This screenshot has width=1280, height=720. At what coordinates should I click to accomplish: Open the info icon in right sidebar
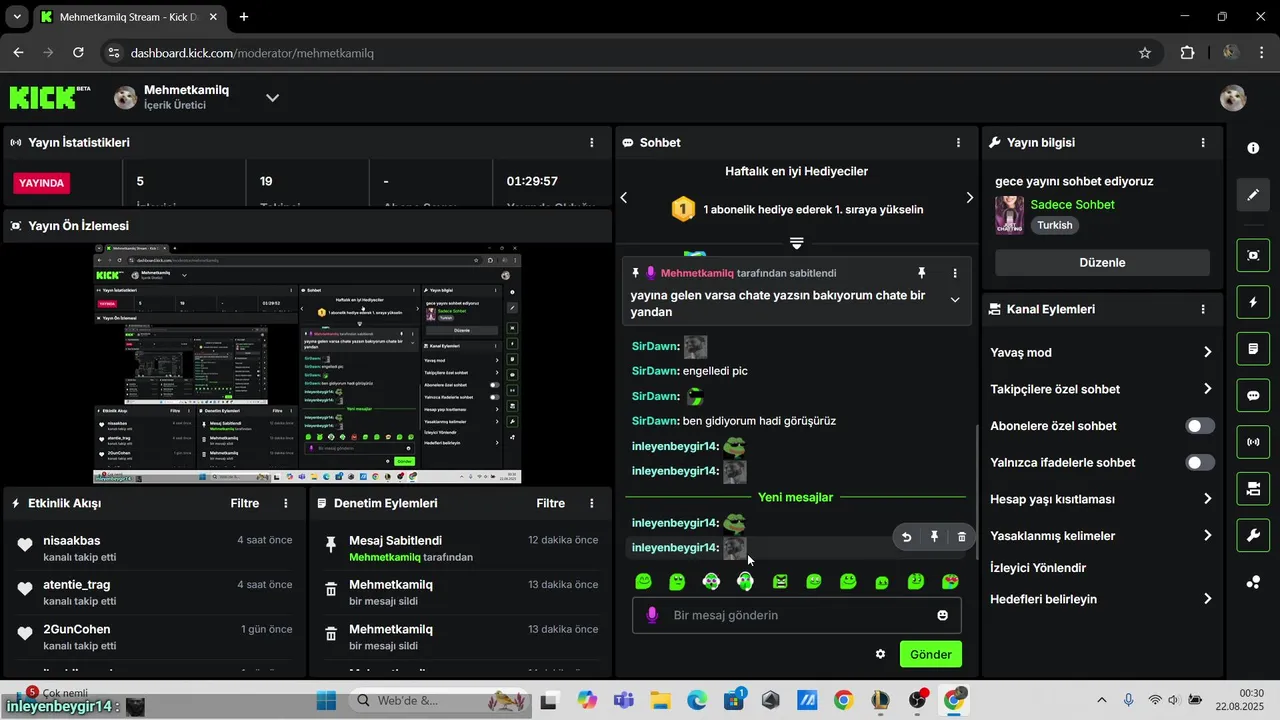pyautogui.click(x=1253, y=148)
